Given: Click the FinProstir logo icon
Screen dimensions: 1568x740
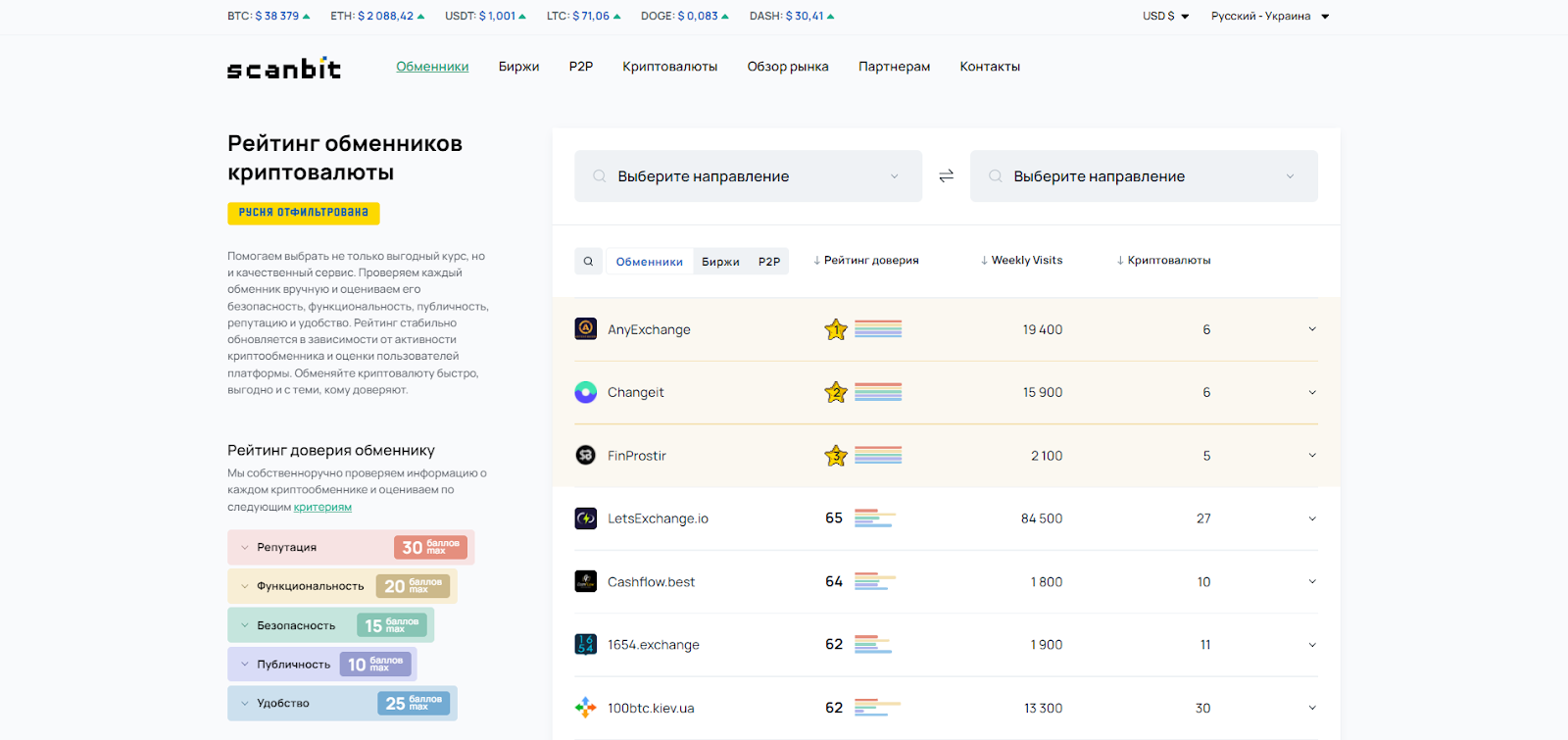Looking at the screenshot, I should [x=585, y=456].
